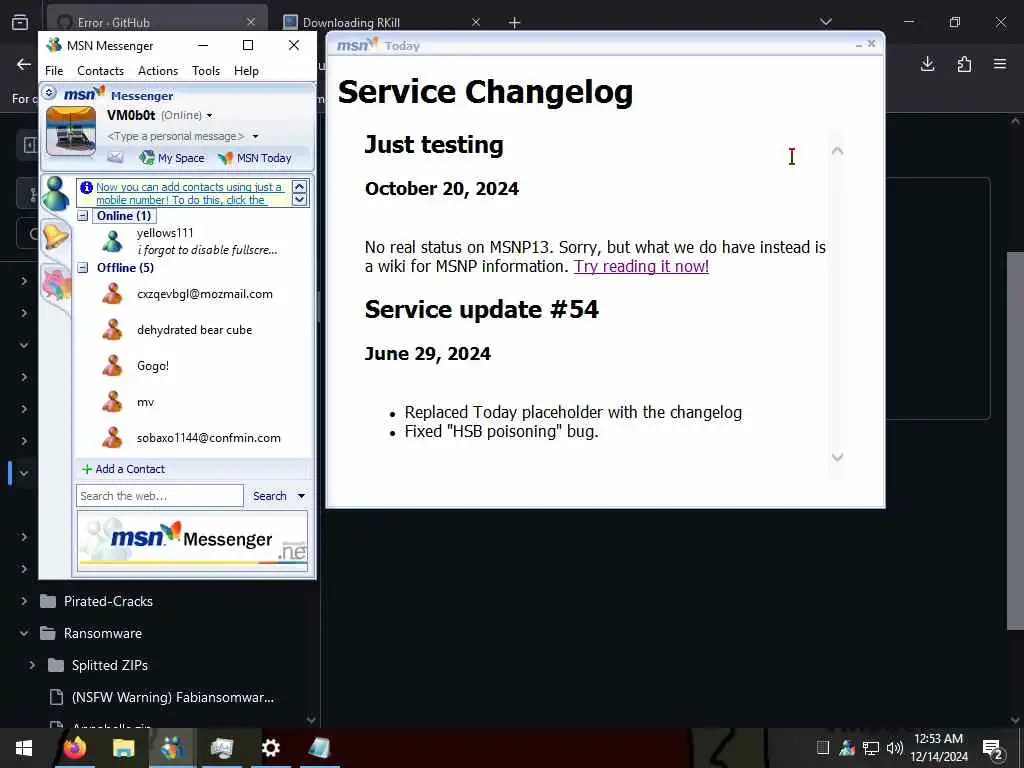Close the Downloading RKill tab
The height and width of the screenshot is (768, 1024).
(x=476, y=22)
